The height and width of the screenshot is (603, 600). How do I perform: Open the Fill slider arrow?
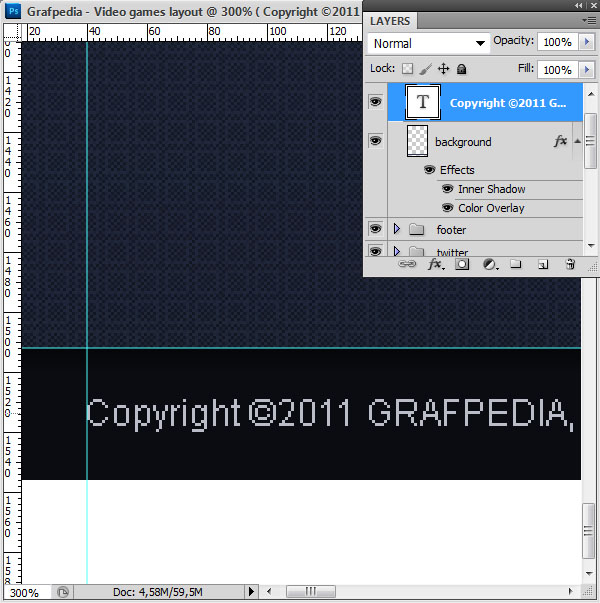point(587,70)
